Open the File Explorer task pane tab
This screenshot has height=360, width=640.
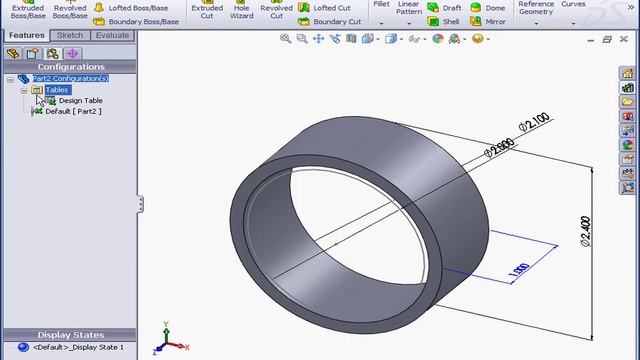coord(627,102)
